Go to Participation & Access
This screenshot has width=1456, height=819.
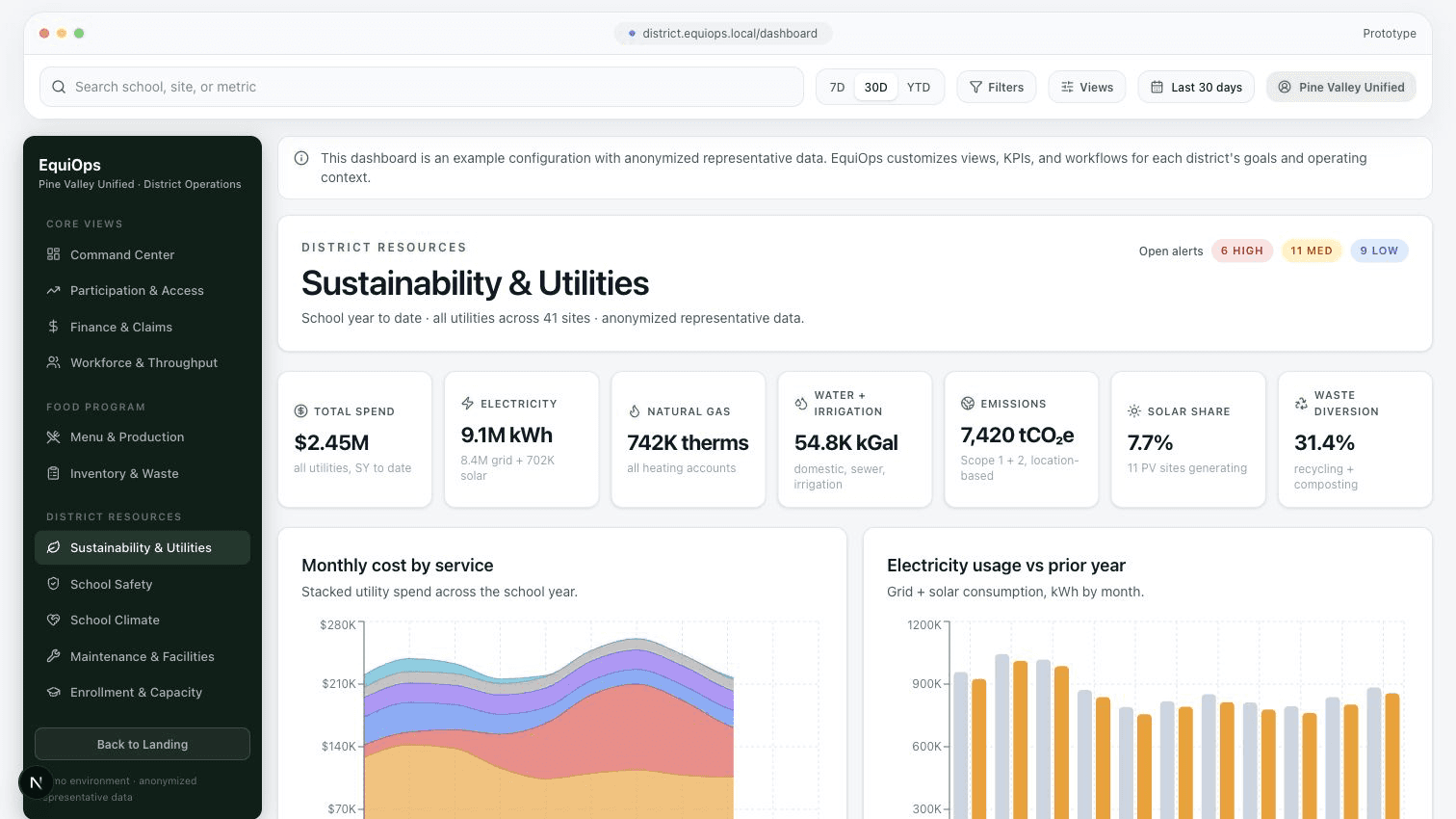(143, 290)
